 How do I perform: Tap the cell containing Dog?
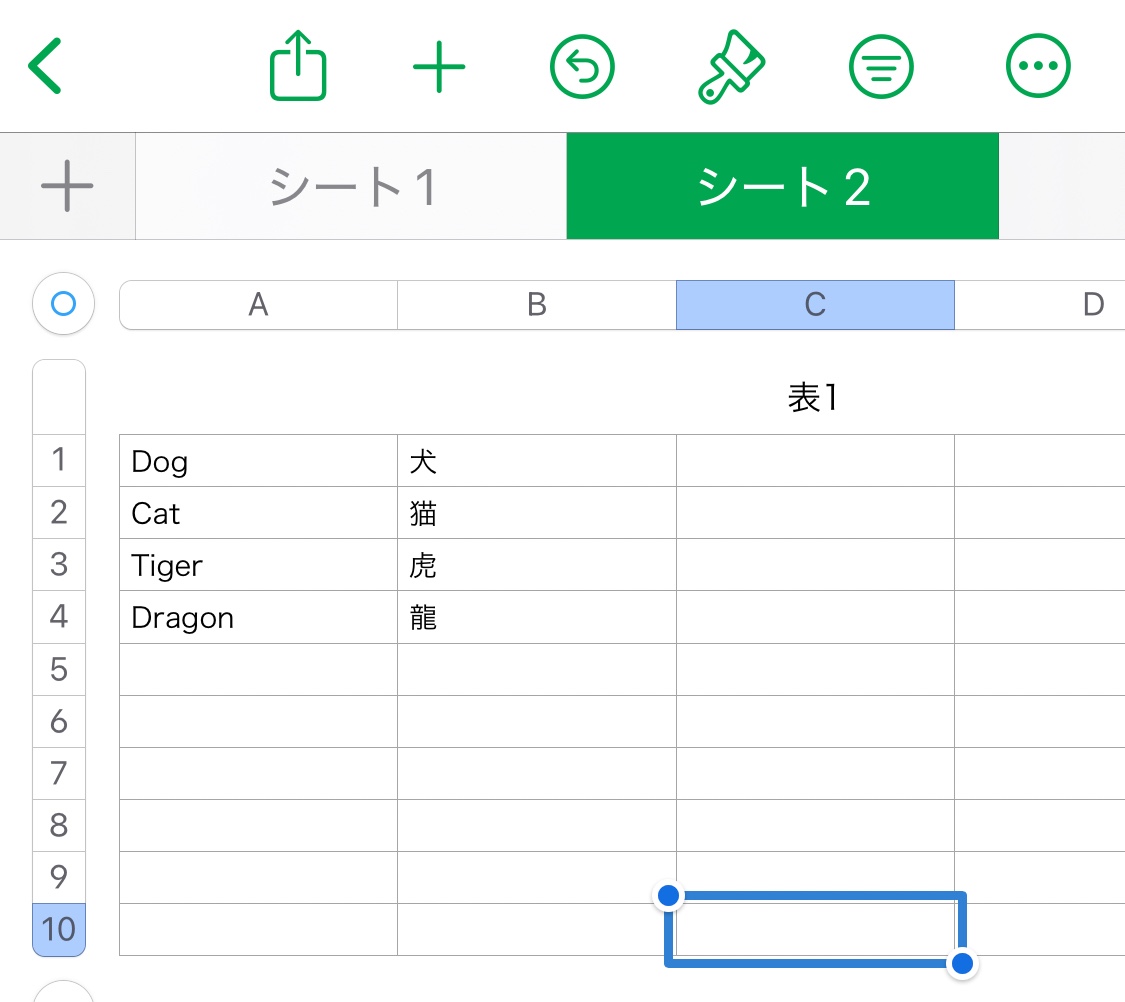pyautogui.click(x=258, y=461)
